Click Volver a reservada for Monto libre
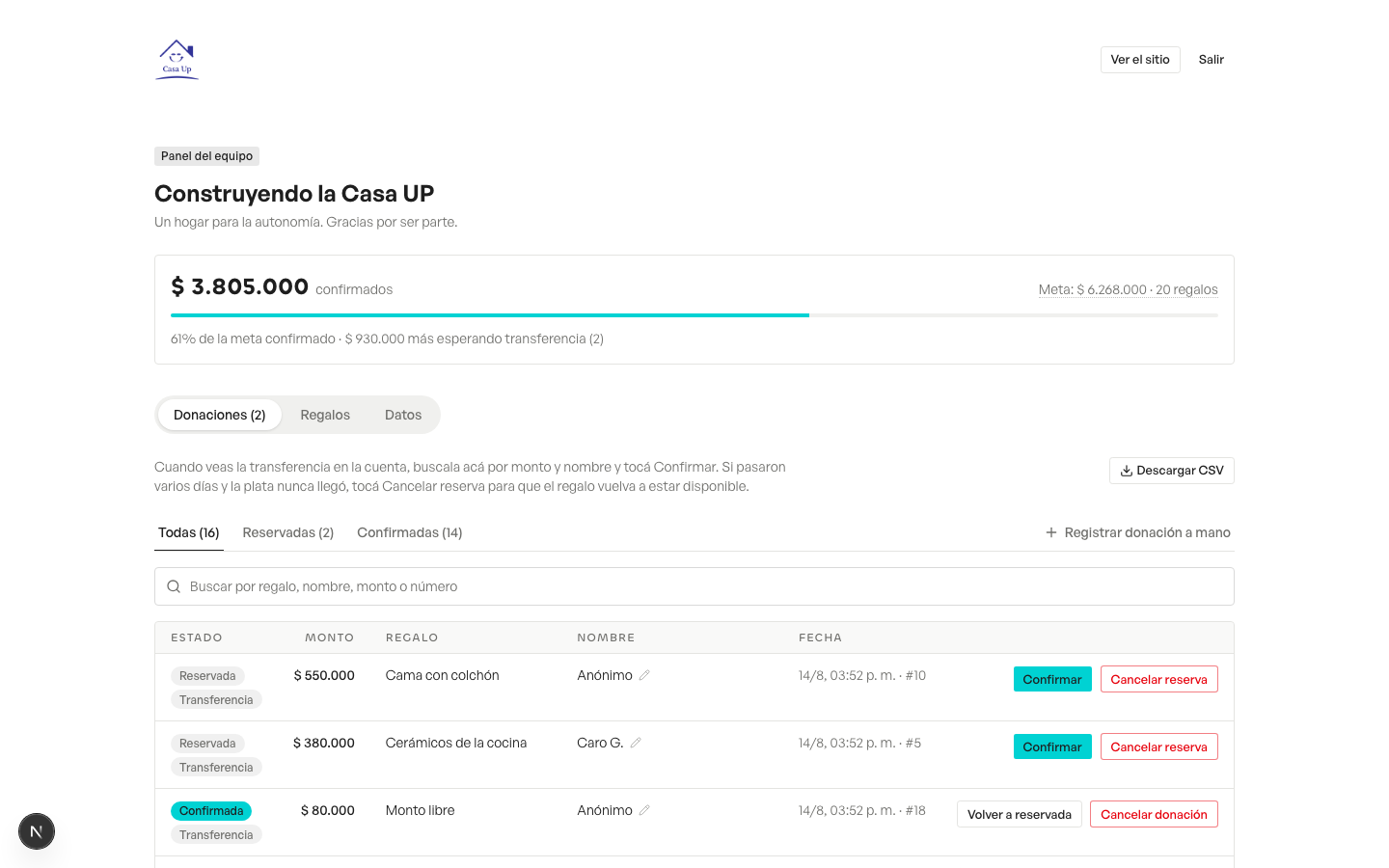The width and height of the screenshot is (1389, 868). [x=1020, y=814]
